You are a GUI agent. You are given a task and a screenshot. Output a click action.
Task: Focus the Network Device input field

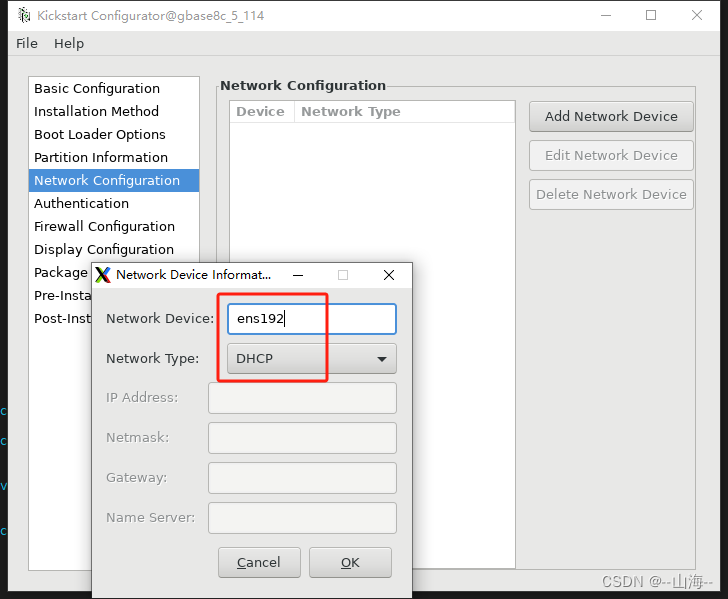coord(312,319)
